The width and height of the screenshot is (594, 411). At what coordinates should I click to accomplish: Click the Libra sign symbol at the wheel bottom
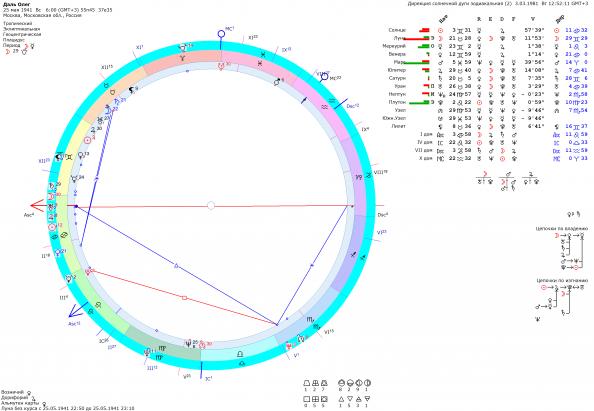240,354
